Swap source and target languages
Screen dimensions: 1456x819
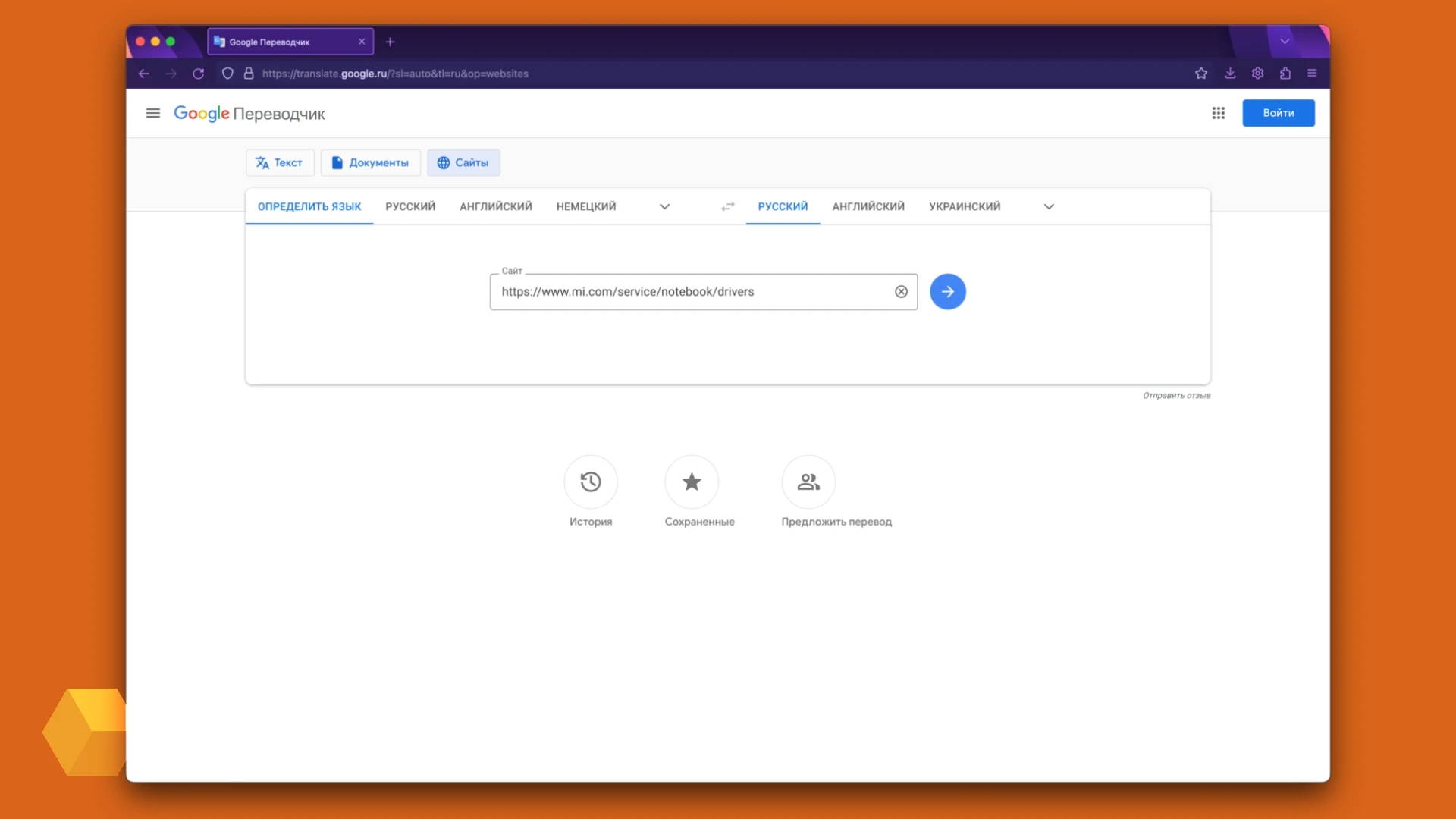click(x=728, y=206)
